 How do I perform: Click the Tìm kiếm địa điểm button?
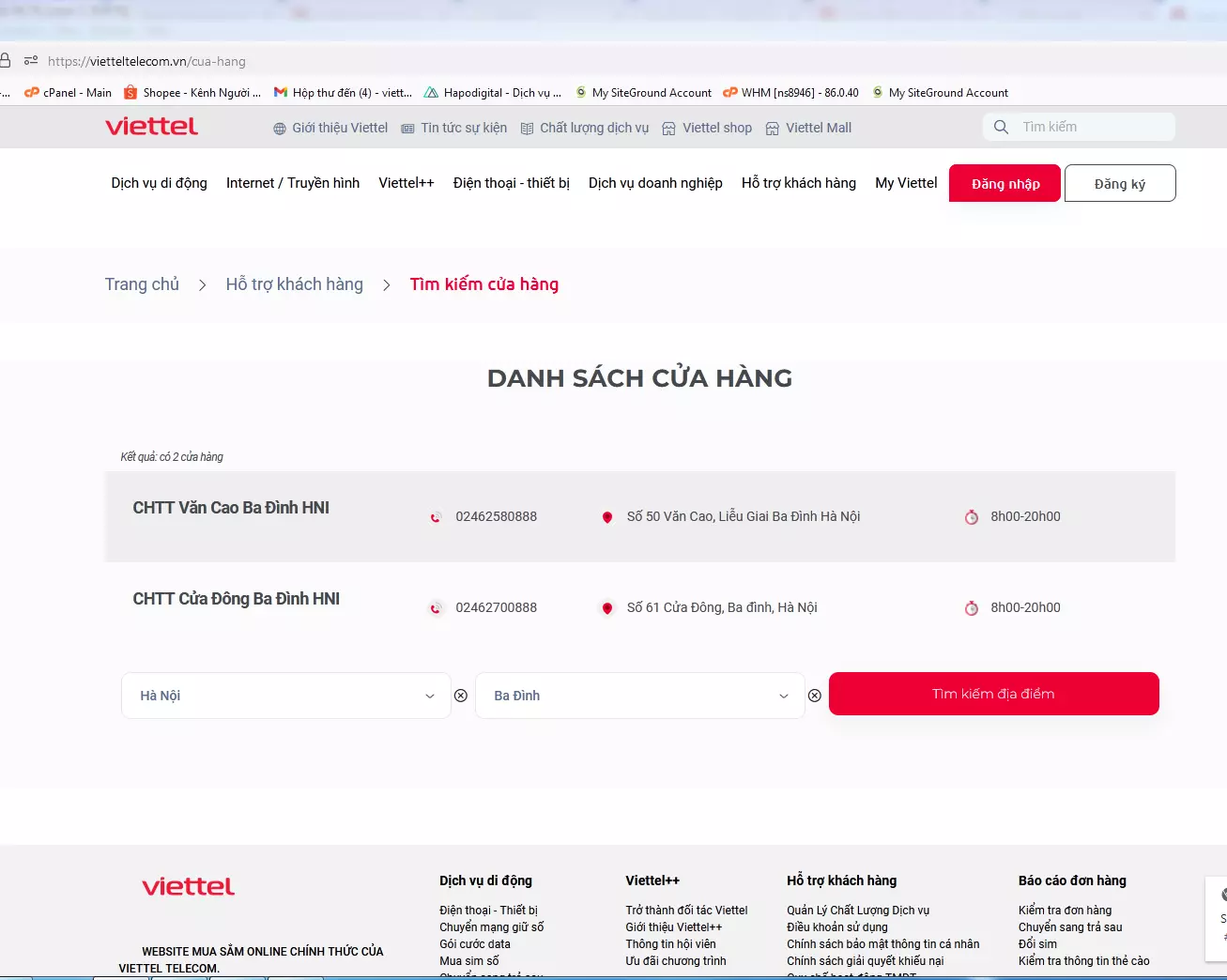coord(994,694)
